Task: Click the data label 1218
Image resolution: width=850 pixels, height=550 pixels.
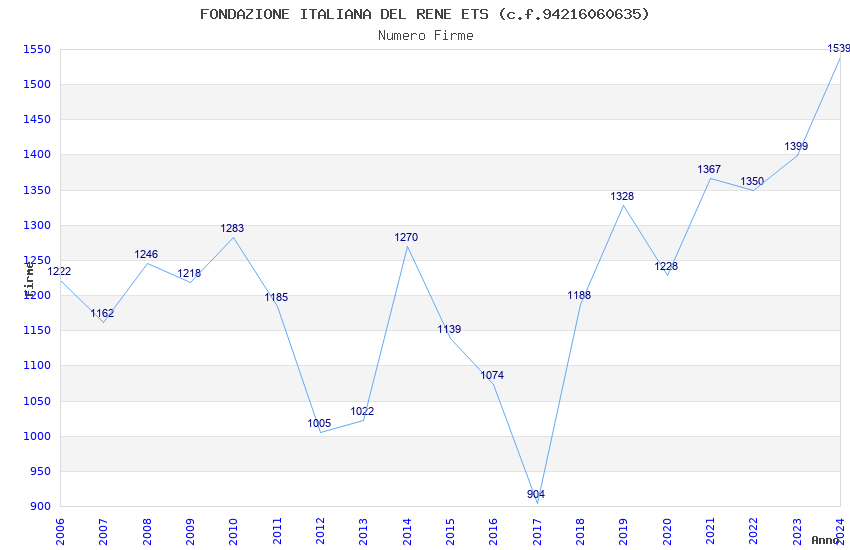Action: [x=189, y=273]
